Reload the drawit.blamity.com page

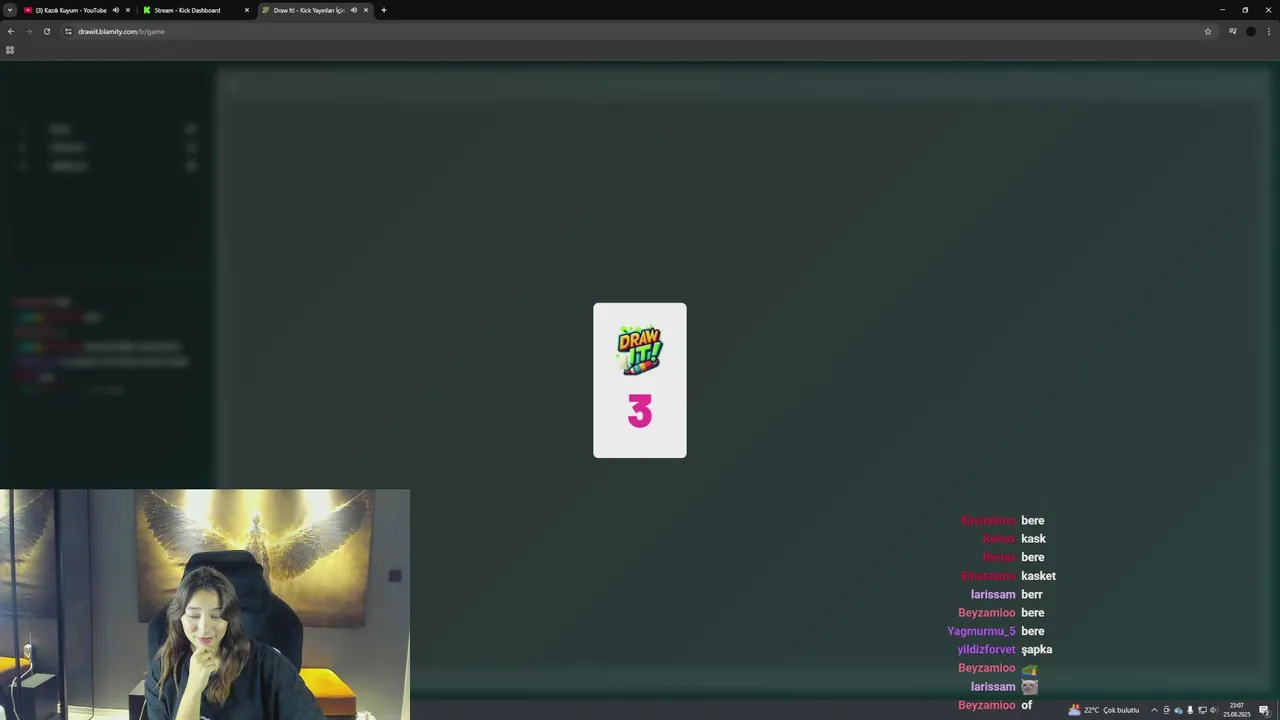click(46, 31)
